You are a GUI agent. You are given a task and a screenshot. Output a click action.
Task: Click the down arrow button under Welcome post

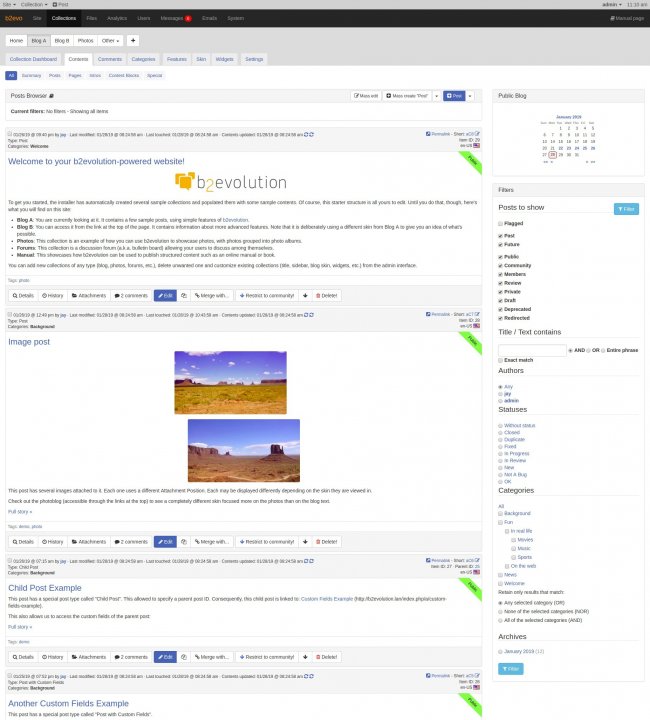(305, 296)
